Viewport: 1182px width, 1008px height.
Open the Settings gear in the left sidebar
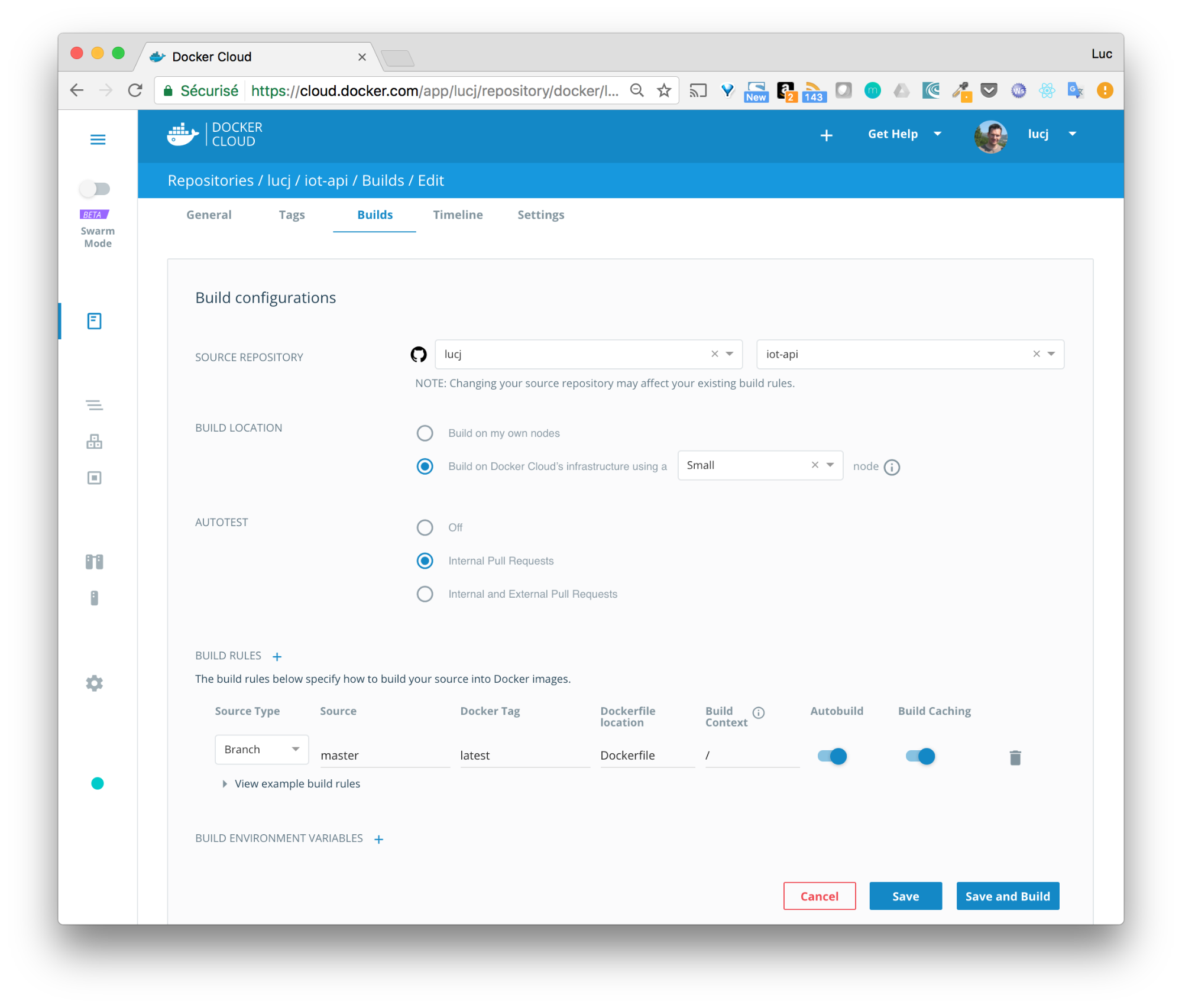tap(94, 683)
